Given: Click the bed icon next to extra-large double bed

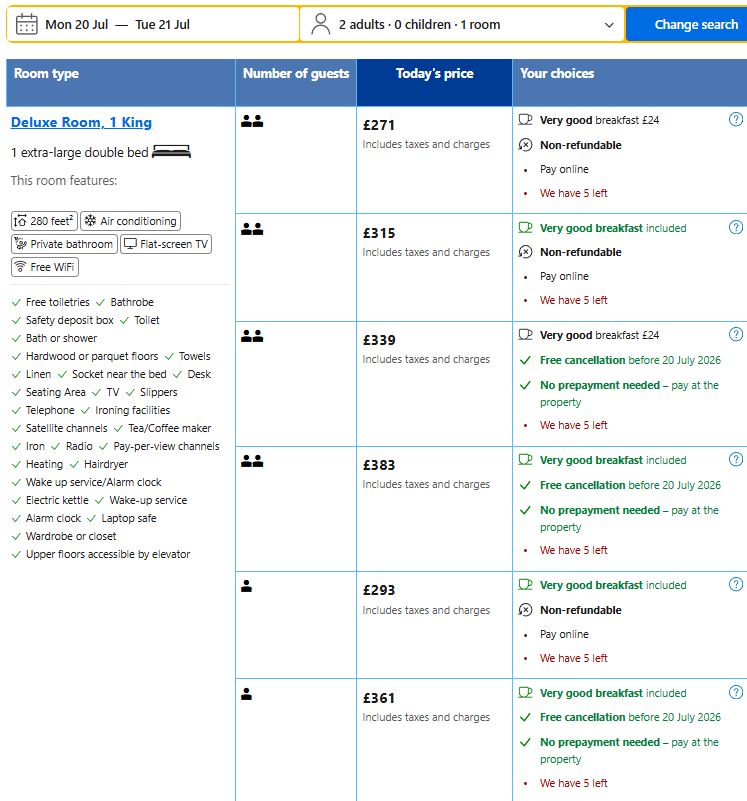Looking at the screenshot, I should click(172, 152).
